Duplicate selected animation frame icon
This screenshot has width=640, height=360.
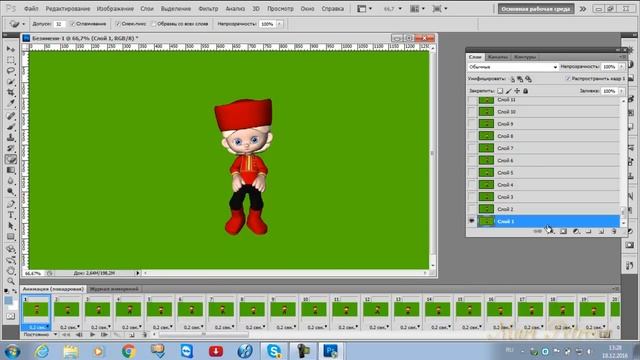[x=131, y=335]
